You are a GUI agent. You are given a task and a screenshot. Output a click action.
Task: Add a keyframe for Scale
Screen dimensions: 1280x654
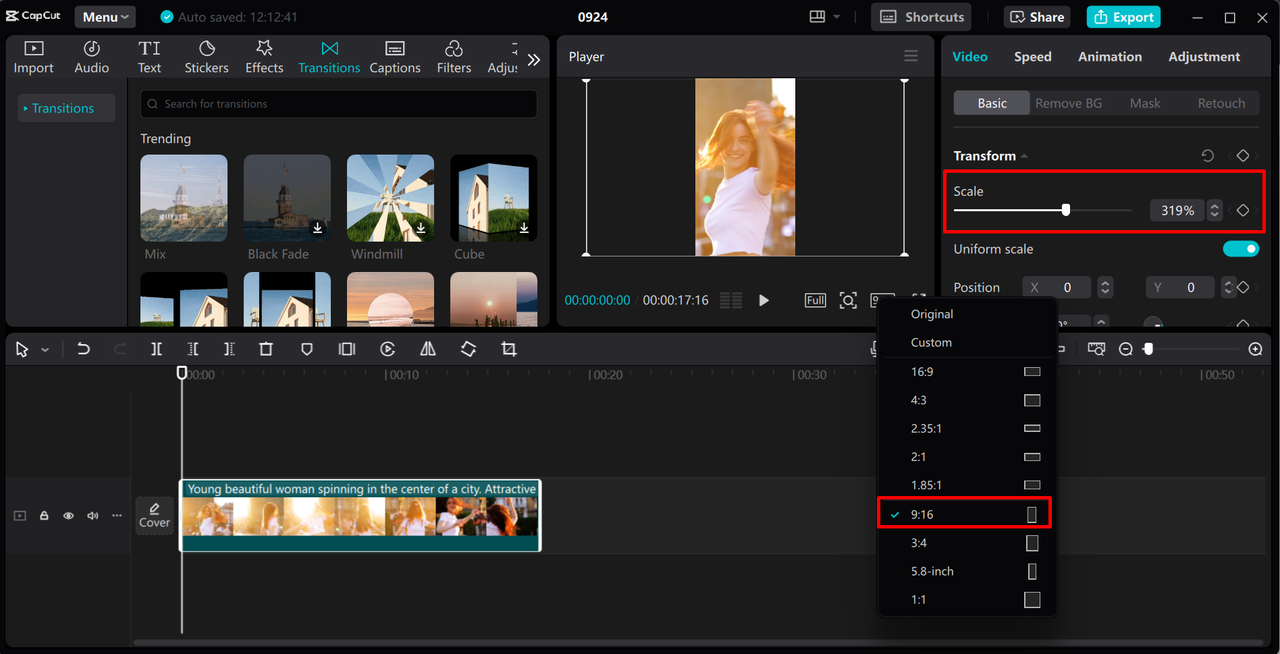(1243, 210)
